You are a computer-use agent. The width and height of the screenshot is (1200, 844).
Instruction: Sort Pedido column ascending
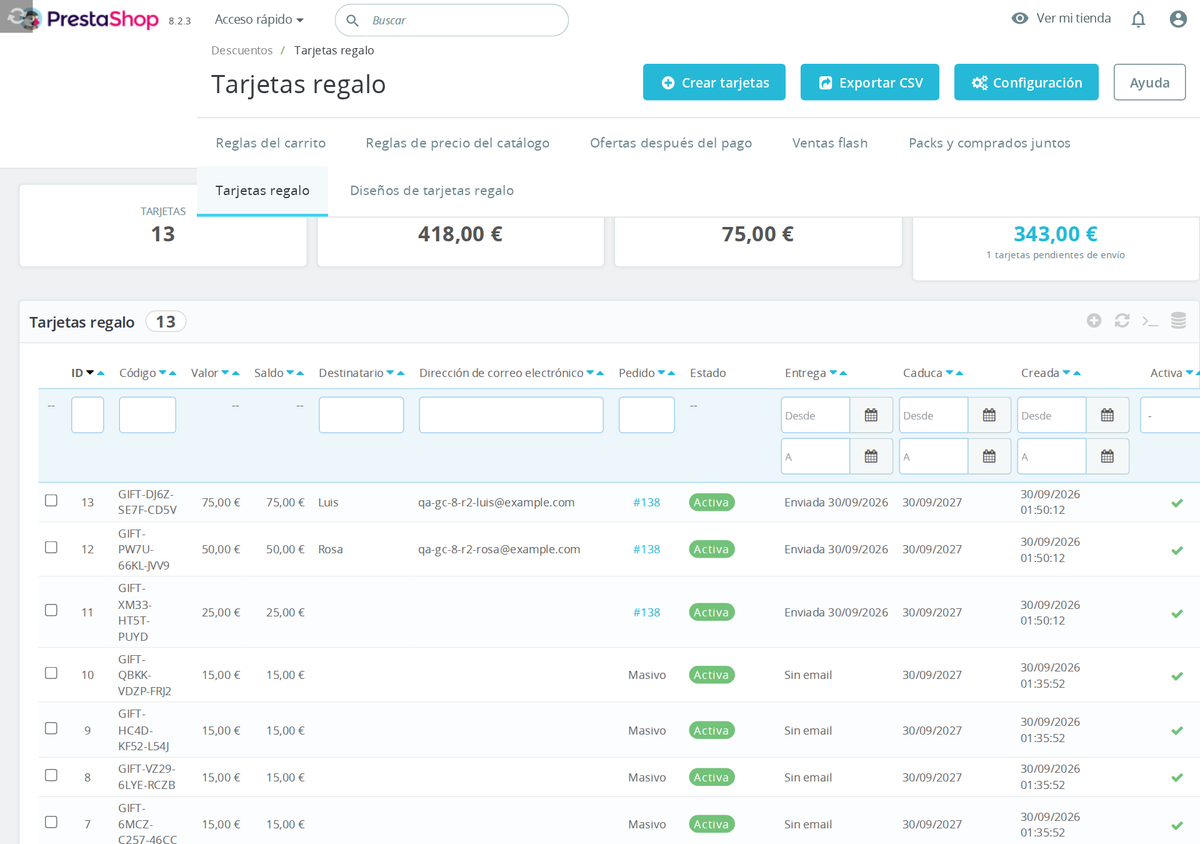(672, 373)
